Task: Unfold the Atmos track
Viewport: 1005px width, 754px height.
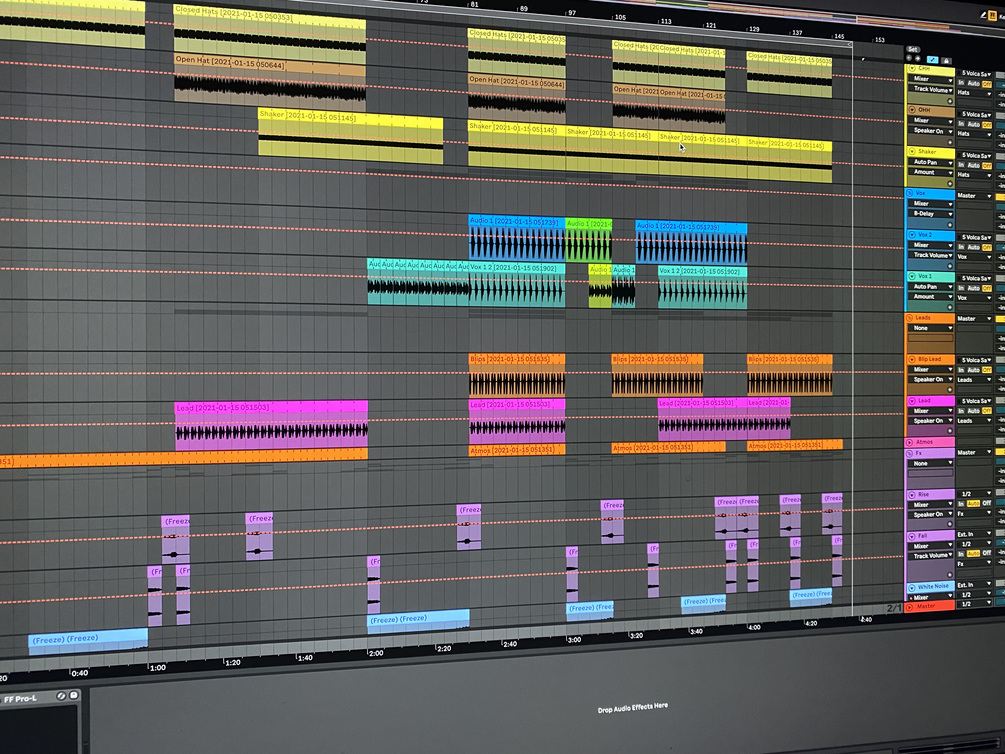Action: 909,442
